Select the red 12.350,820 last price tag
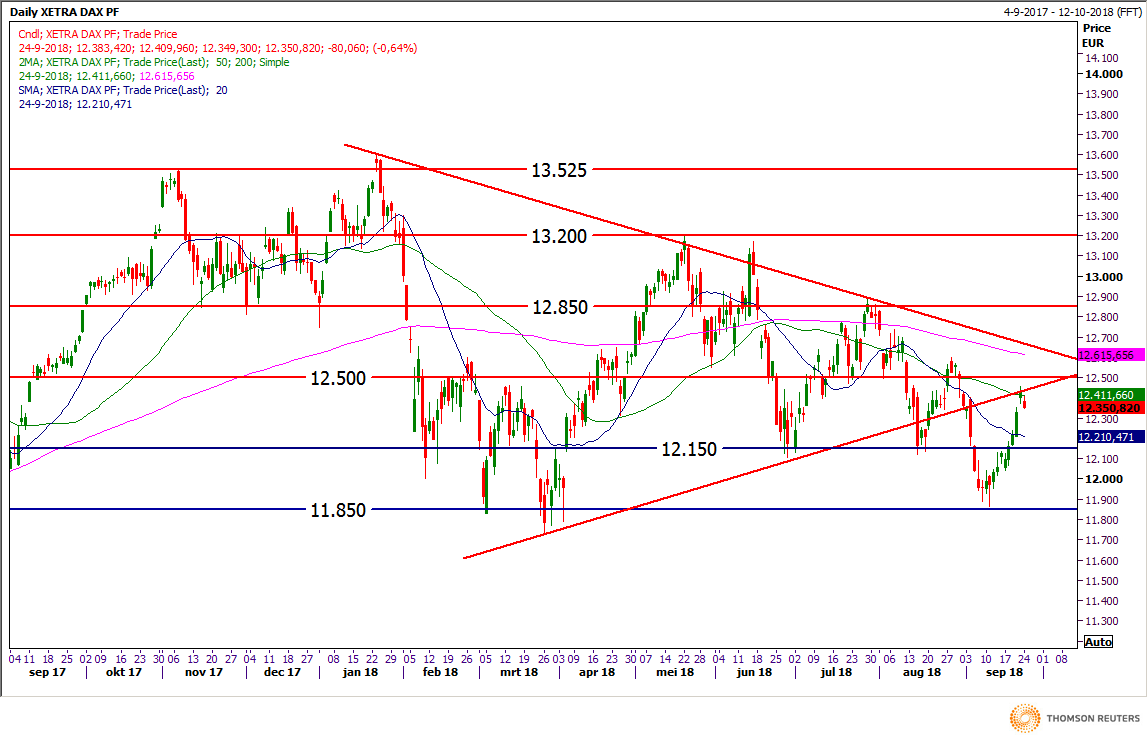 [1110, 408]
